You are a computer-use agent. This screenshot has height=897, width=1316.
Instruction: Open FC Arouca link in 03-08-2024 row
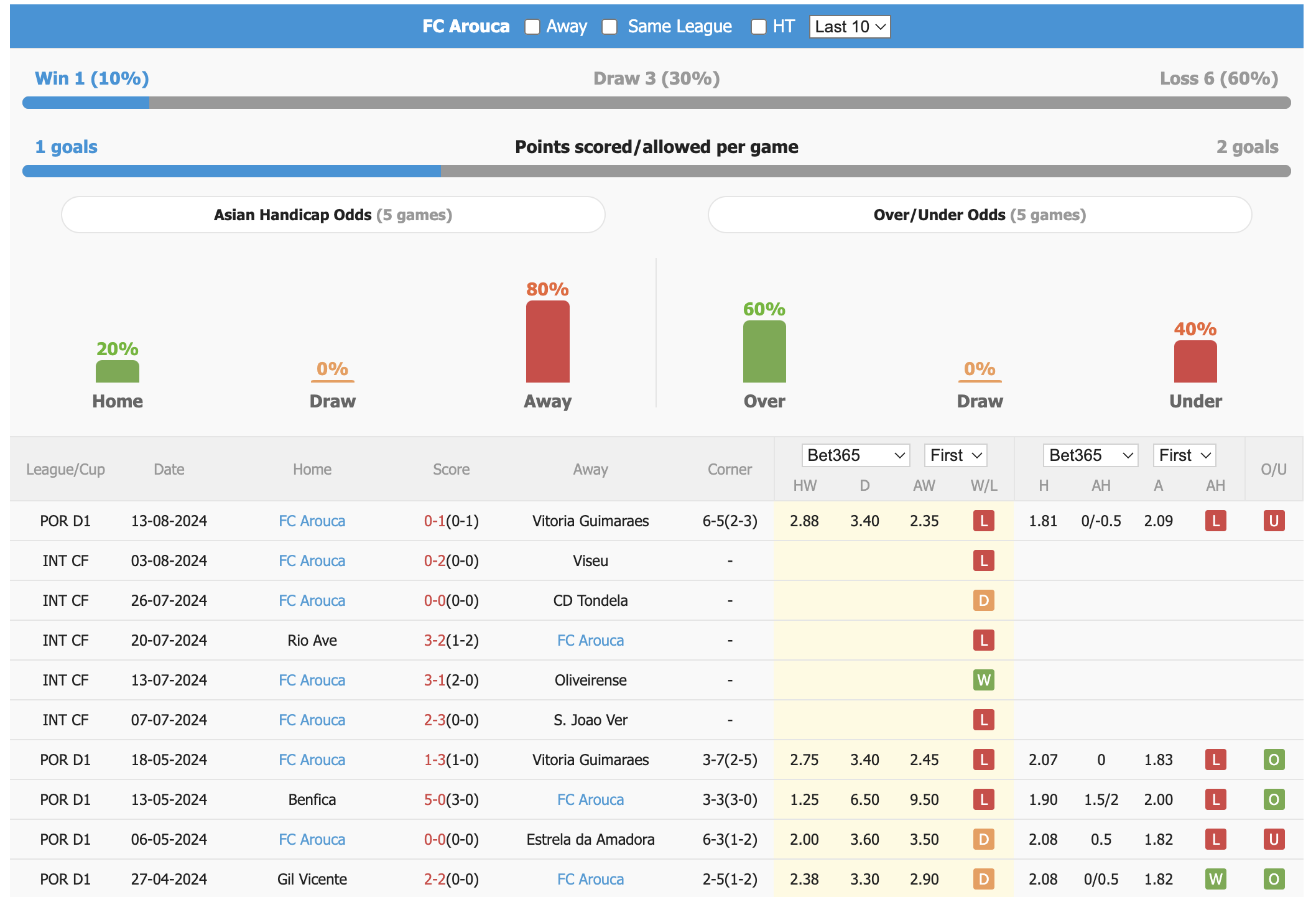[x=312, y=560]
